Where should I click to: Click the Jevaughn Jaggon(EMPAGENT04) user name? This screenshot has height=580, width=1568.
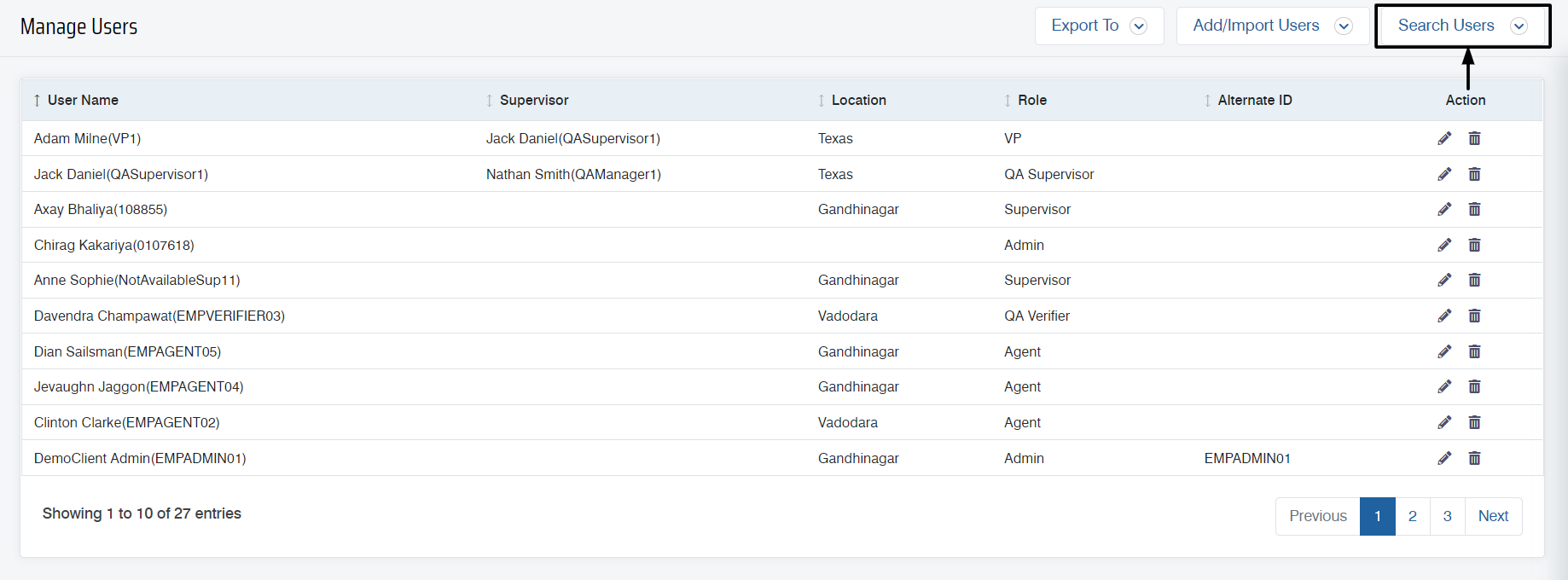[139, 386]
